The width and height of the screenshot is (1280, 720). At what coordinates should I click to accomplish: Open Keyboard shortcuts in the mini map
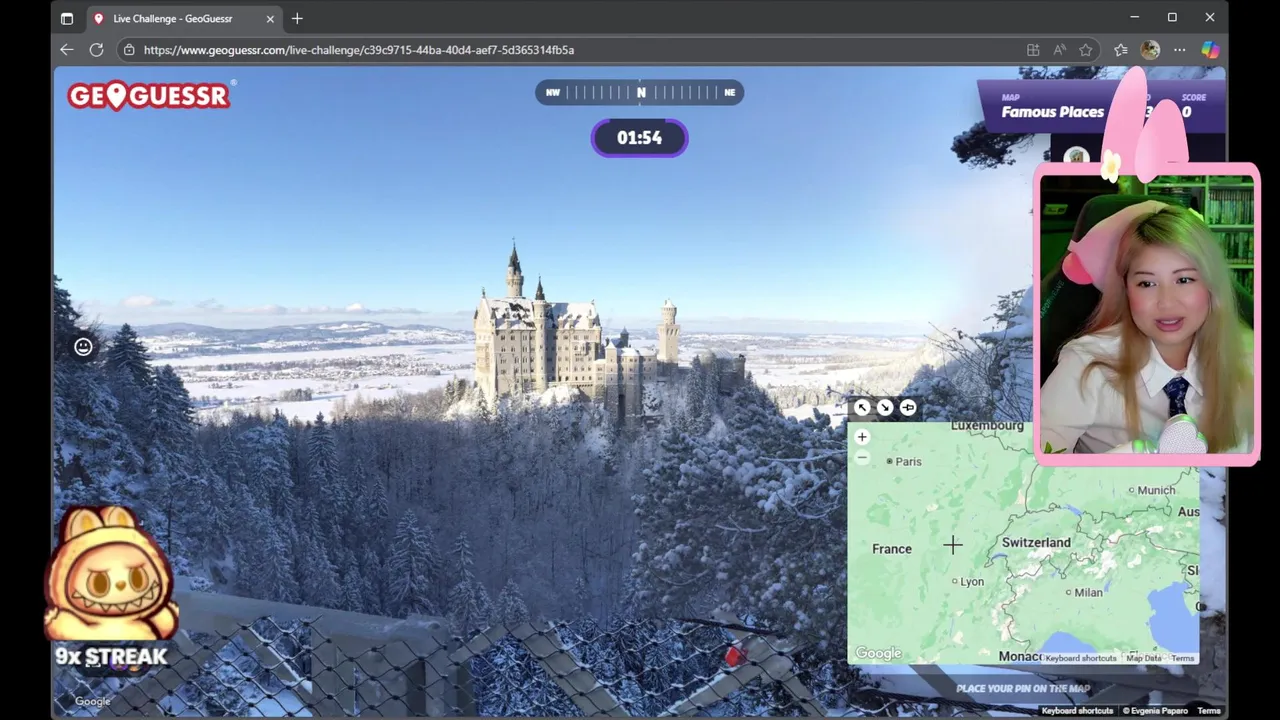1080,658
